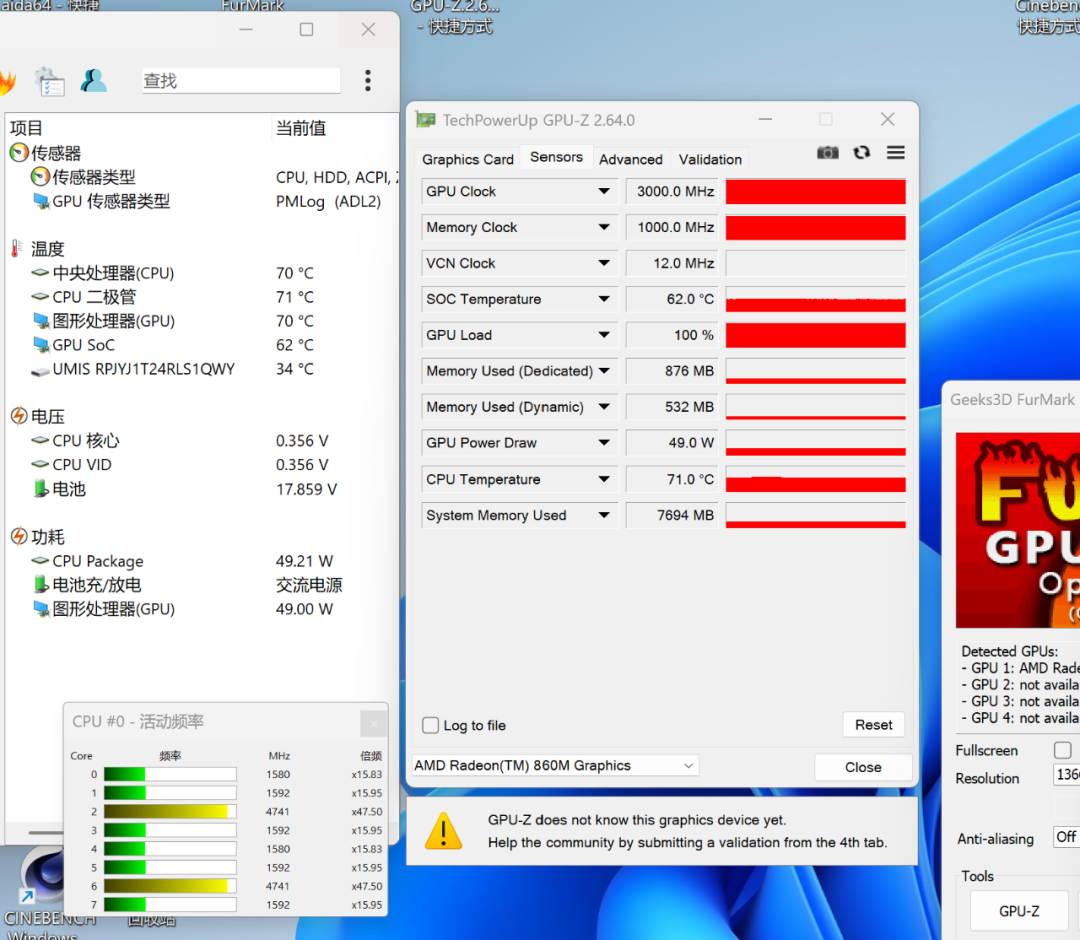Switch to the Graphics Card tab
This screenshot has width=1080, height=940.
[468, 159]
